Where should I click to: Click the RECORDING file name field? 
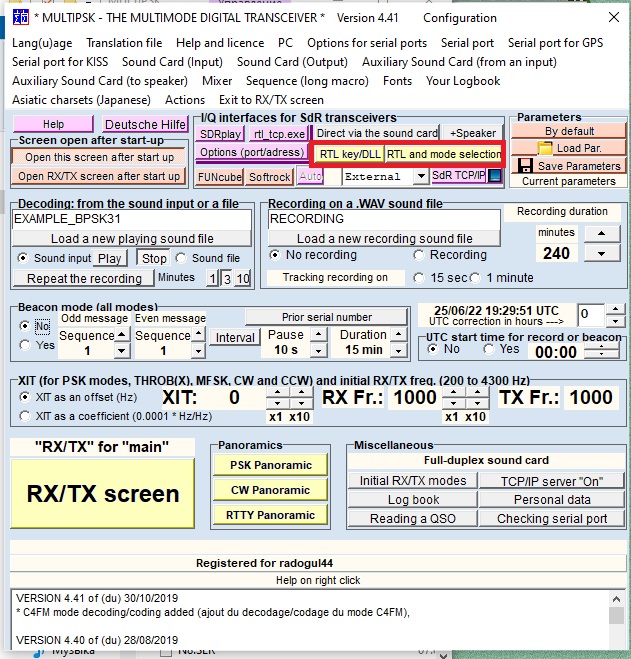point(384,219)
